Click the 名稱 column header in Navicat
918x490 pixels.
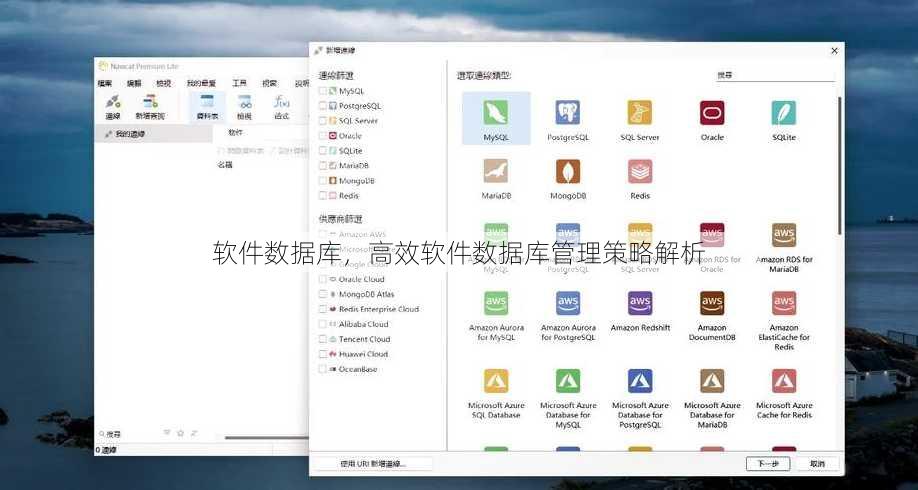[225, 165]
